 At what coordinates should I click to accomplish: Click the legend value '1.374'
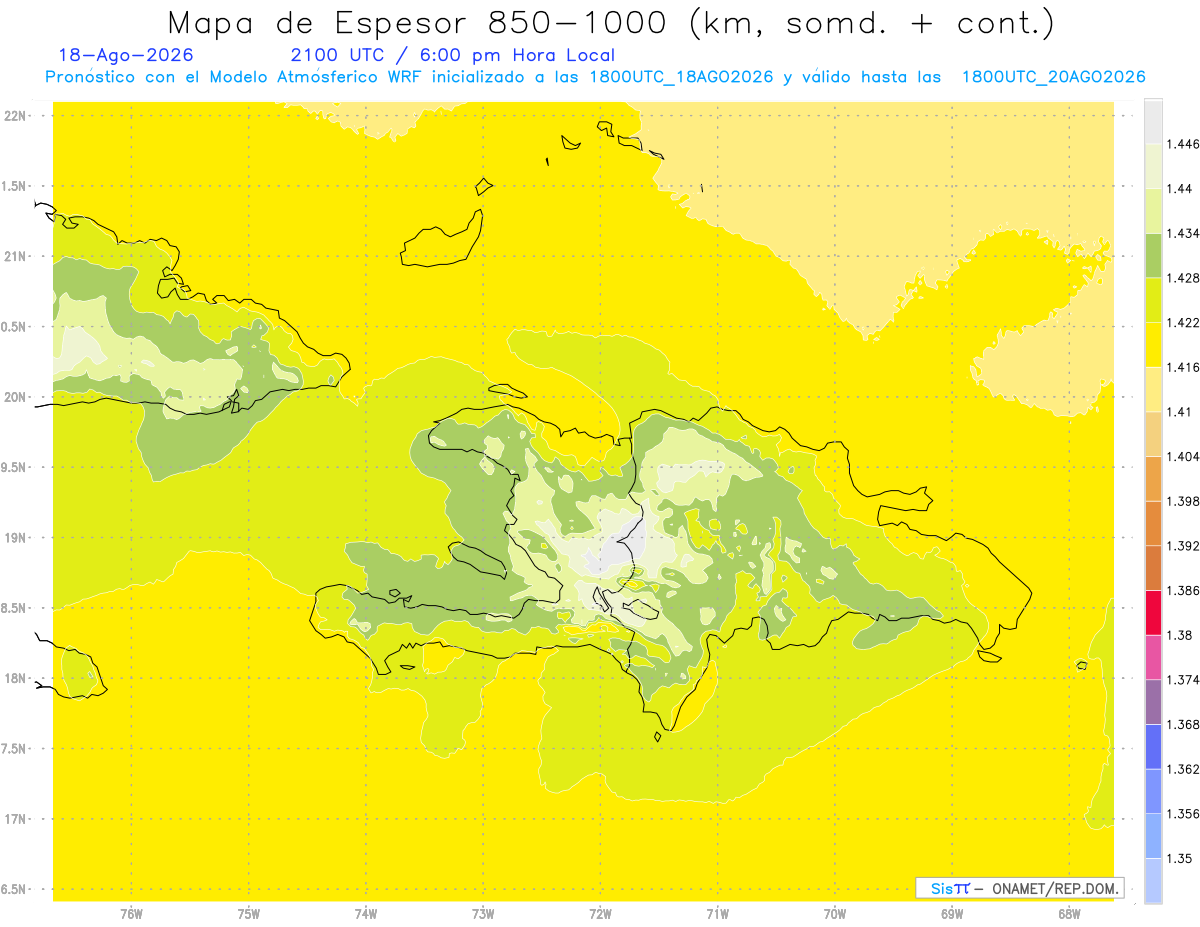(x=1182, y=680)
